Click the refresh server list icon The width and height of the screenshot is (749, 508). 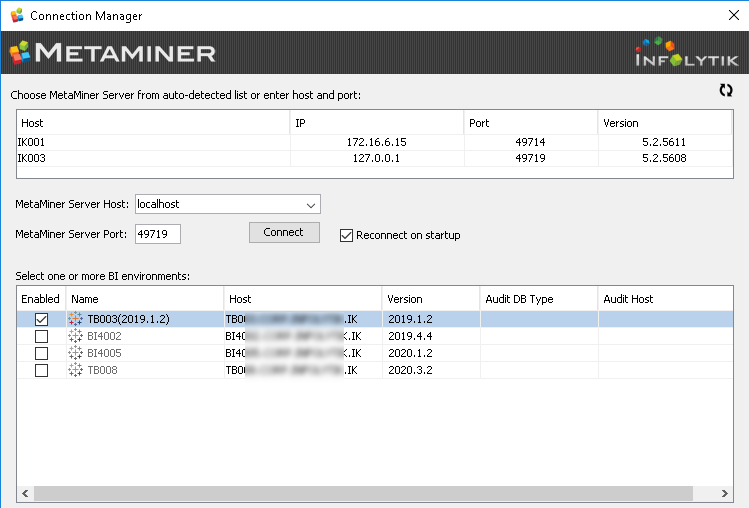726,90
